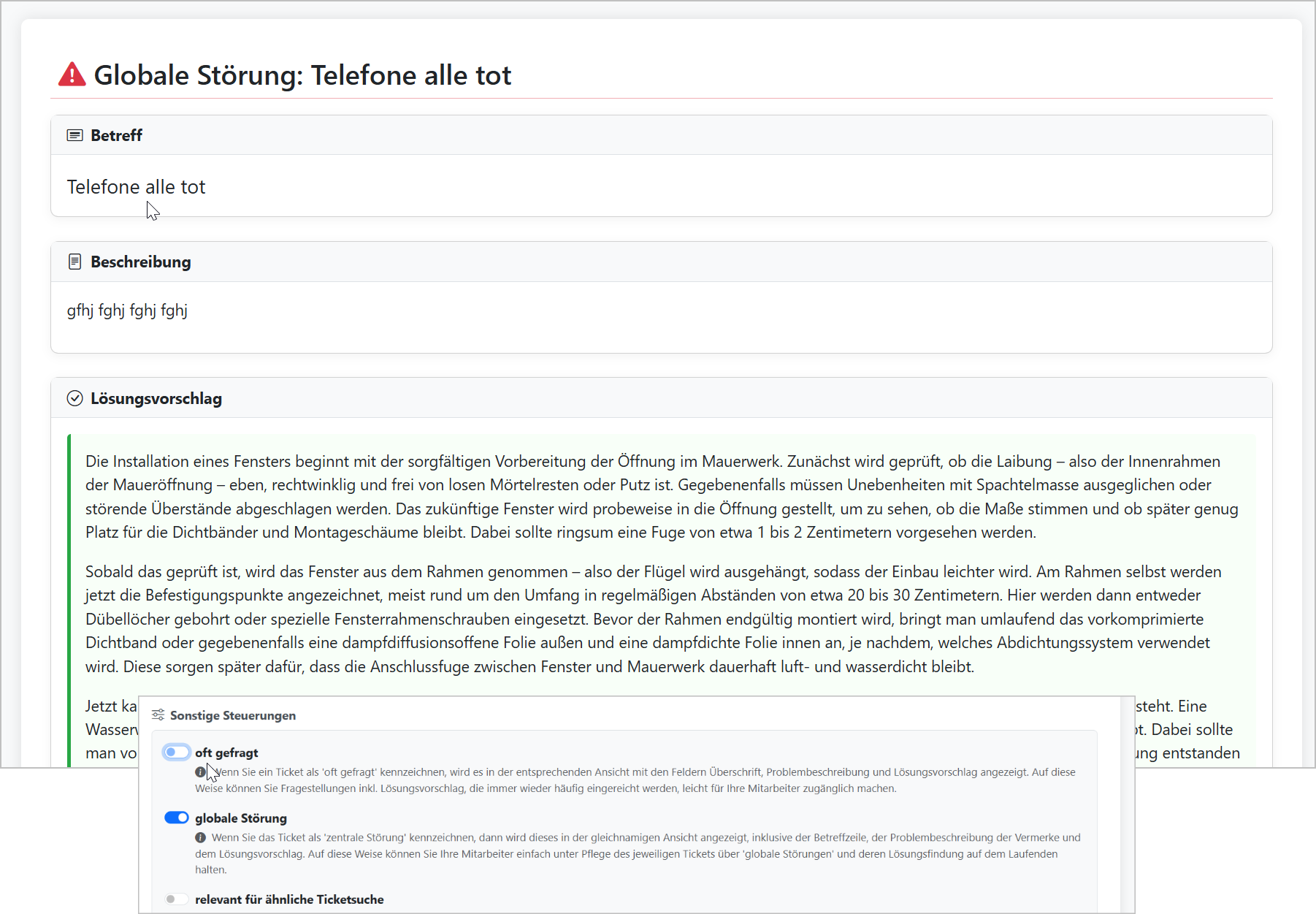Click the page icon beside Beschreibung
The image size is (1316, 914).
coord(75,261)
